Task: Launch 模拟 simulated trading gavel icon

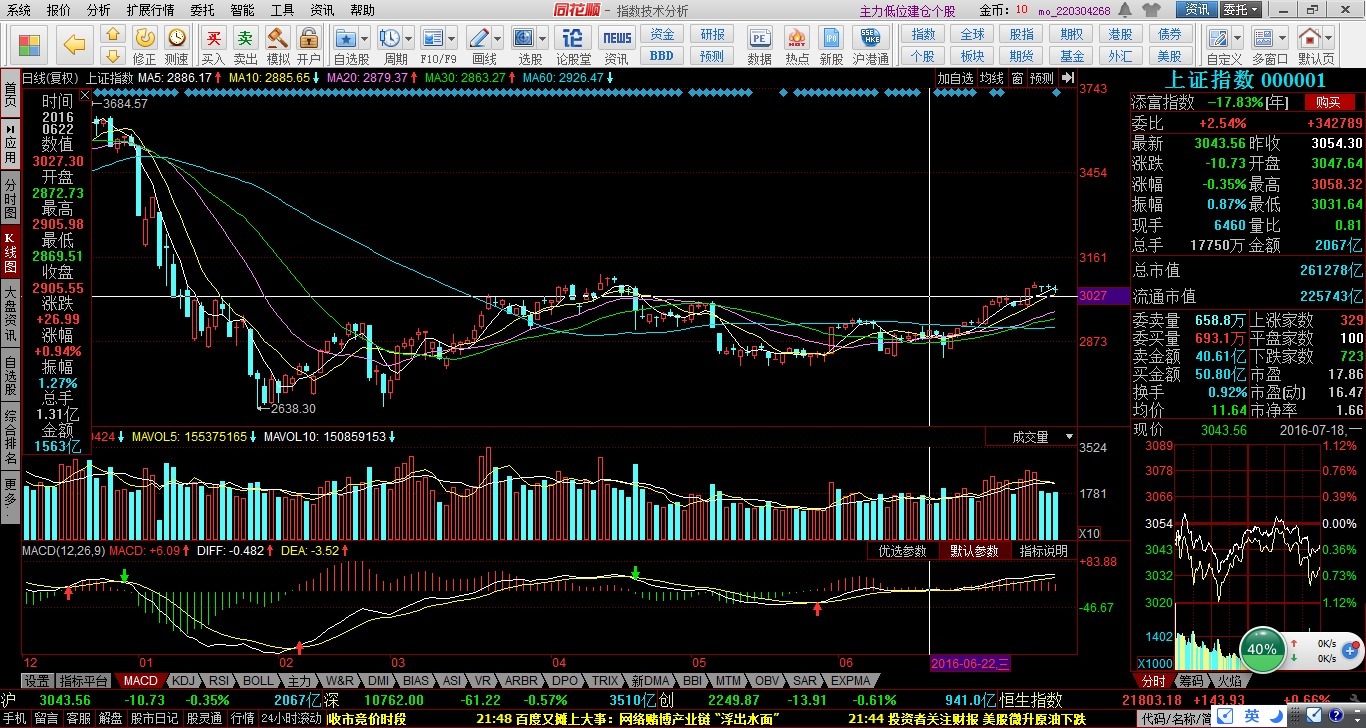Action: coord(277,44)
